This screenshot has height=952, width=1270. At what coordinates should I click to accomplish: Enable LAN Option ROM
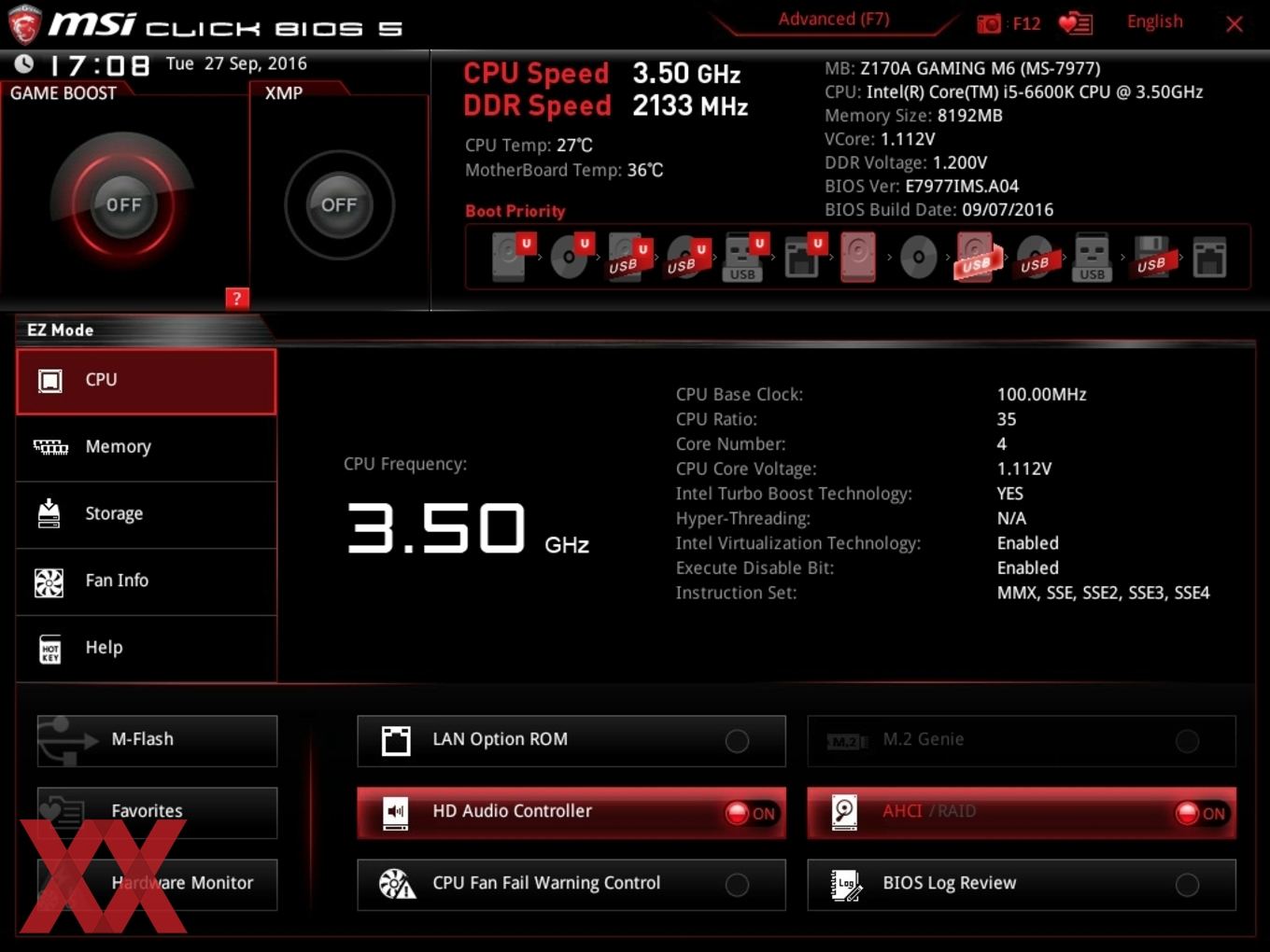737,741
